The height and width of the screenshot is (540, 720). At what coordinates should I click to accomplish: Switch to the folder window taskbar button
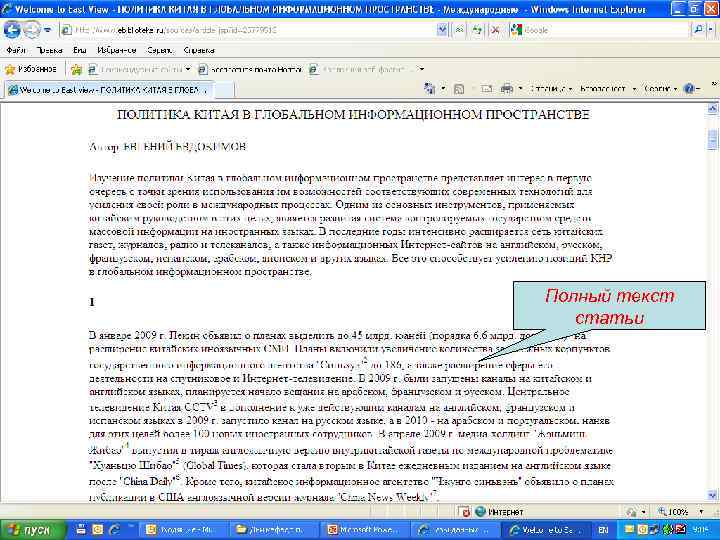click(274, 530)
